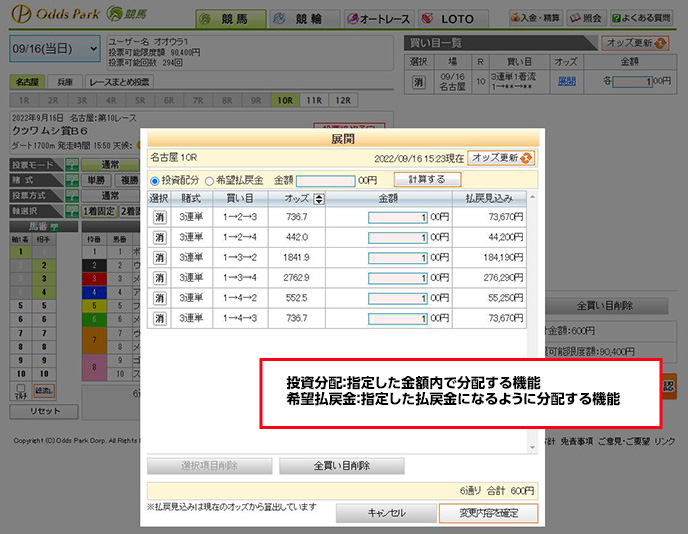The image size is (688, 534).
Task: Click 消 button for bet 1→2→4
Action: [x=160, y=237]
